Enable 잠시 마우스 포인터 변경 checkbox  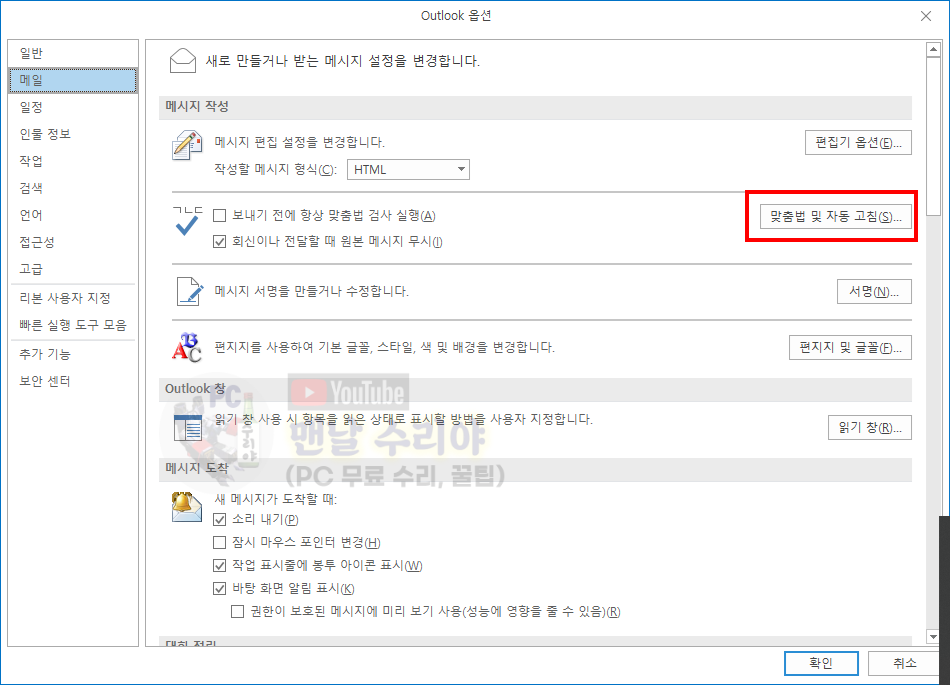220,543
